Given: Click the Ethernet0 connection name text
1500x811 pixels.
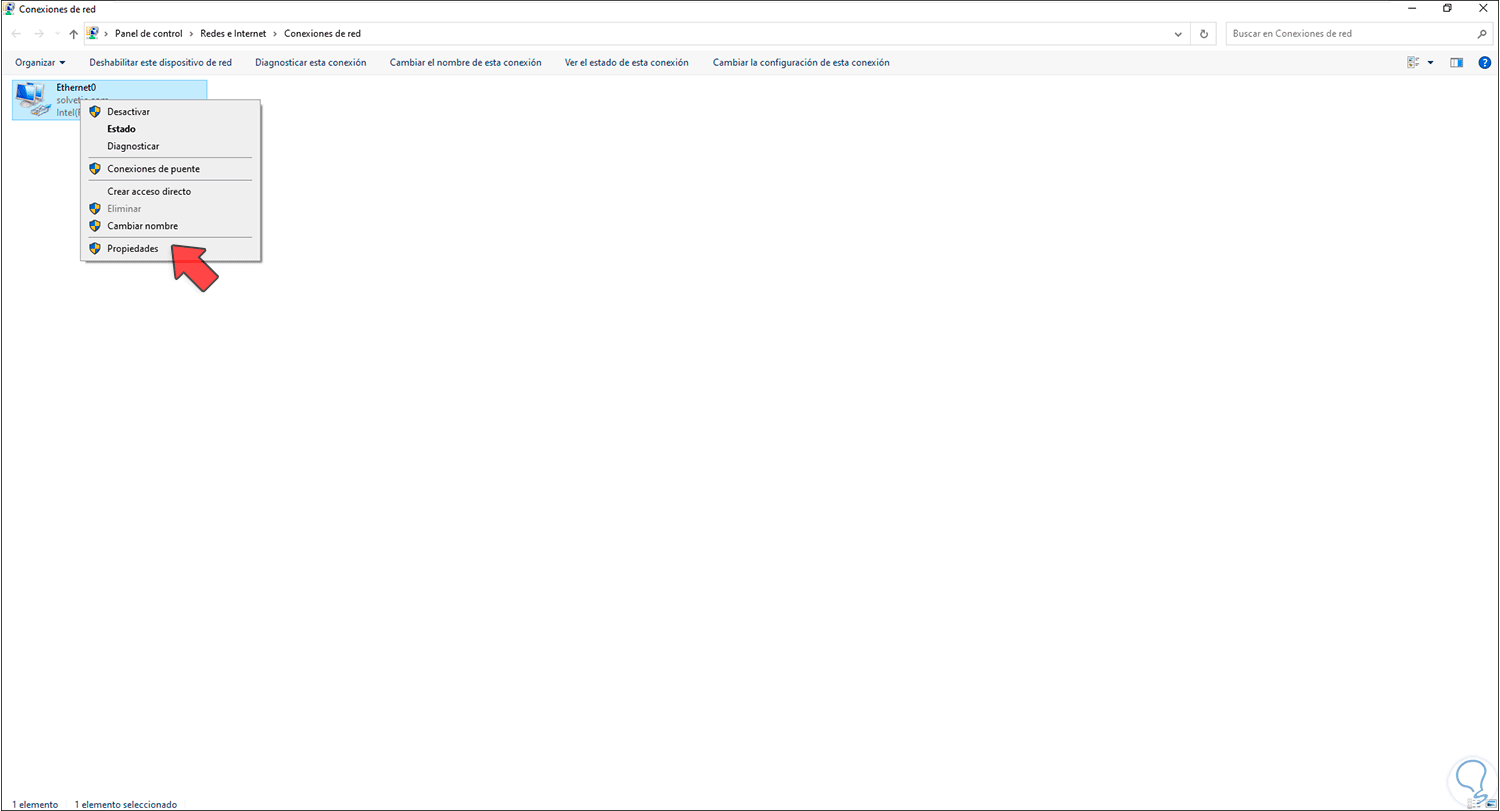Looking at the screenshot, I should 76,88.
